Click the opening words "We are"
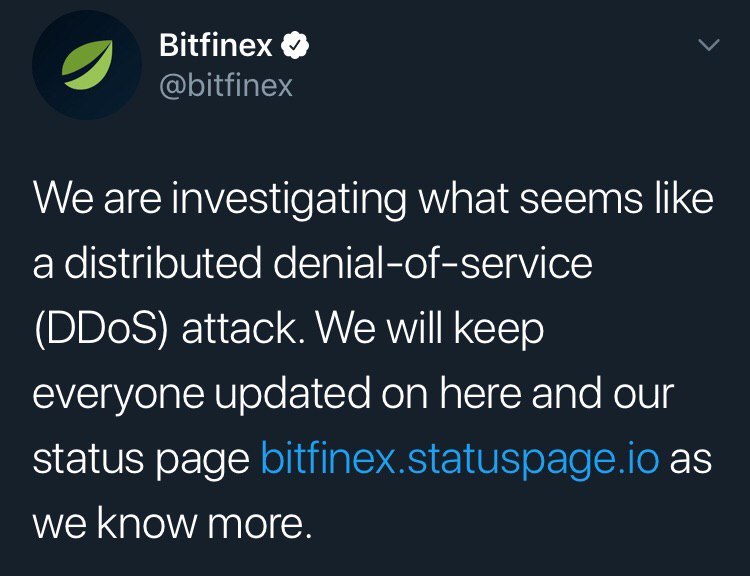The width and height of the screenshot is (750, 576). point(98,200)
